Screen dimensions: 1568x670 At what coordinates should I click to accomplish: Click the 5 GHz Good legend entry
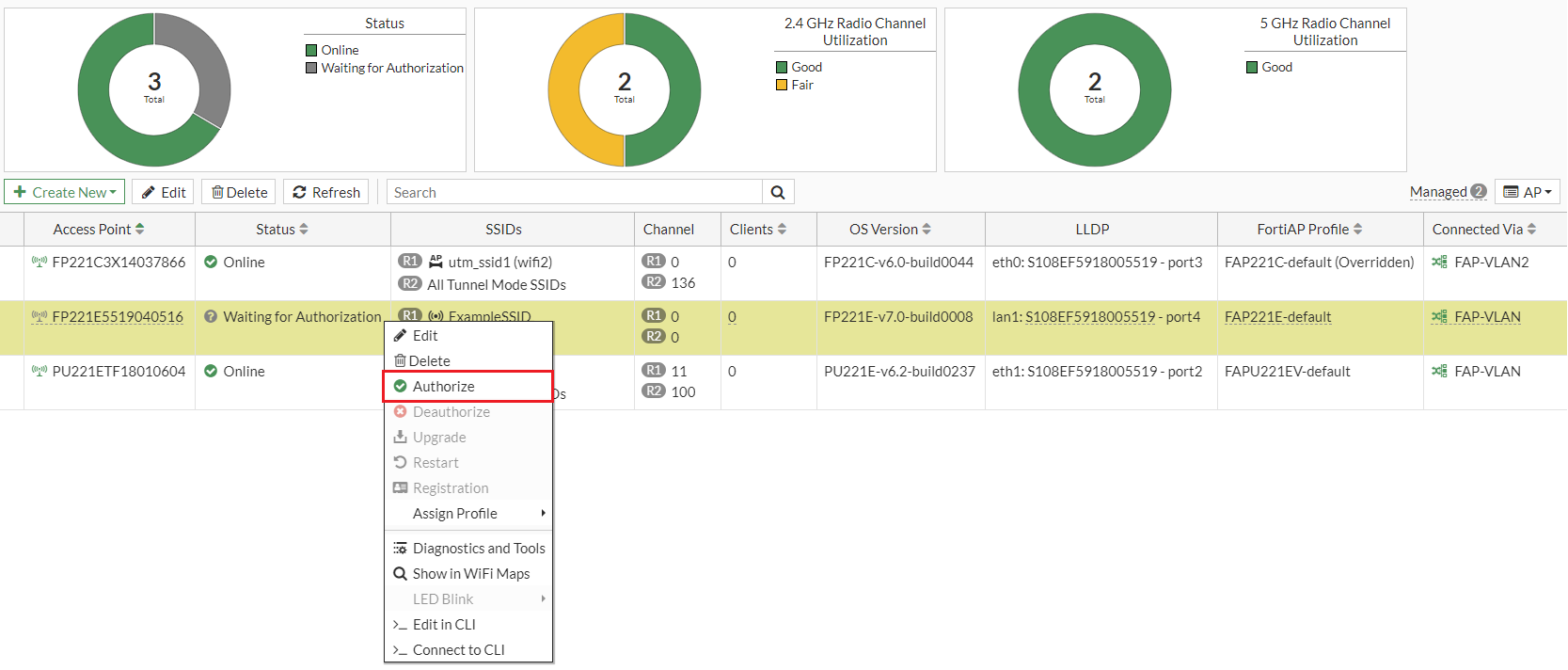[1269, 67]
